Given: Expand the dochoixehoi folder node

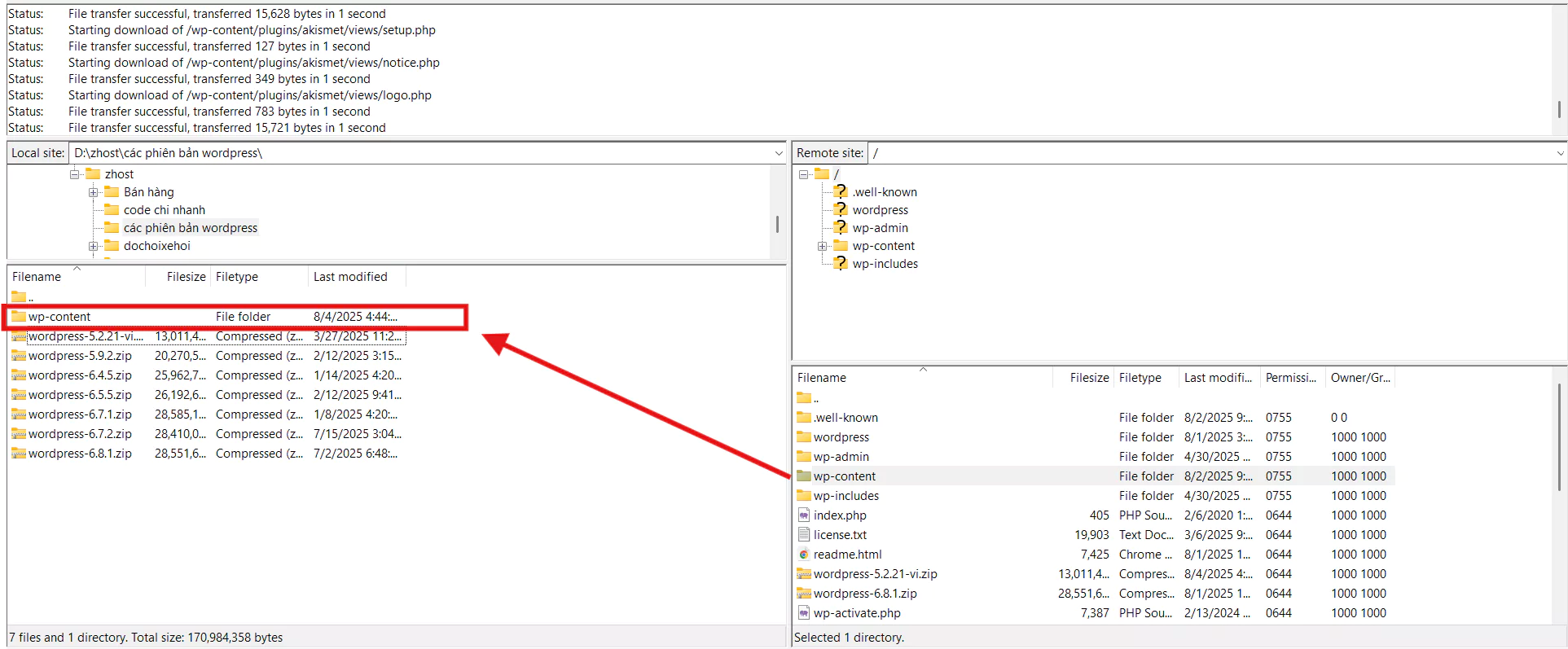Looking at the screenshot, I should [93, 246].
